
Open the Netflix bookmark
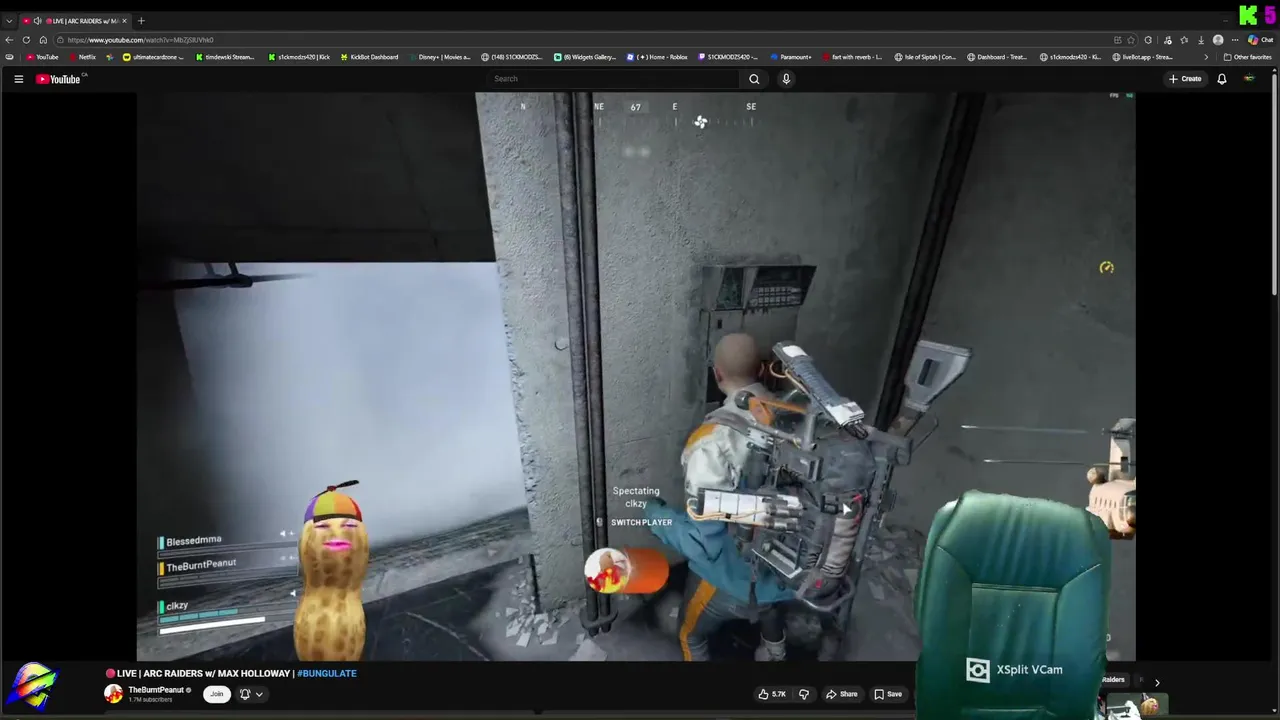[x=83, y=57]
